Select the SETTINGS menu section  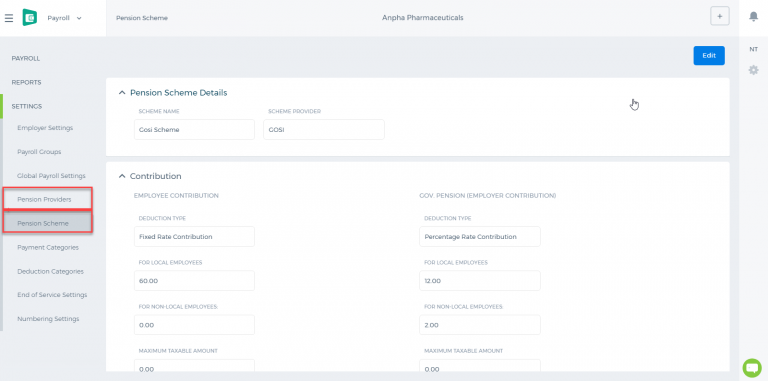coord(27,106)
